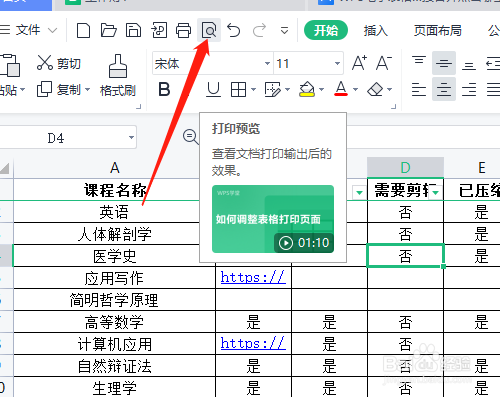
Task: Select the 简明哲学原理 cell
Action: [114, 300]
